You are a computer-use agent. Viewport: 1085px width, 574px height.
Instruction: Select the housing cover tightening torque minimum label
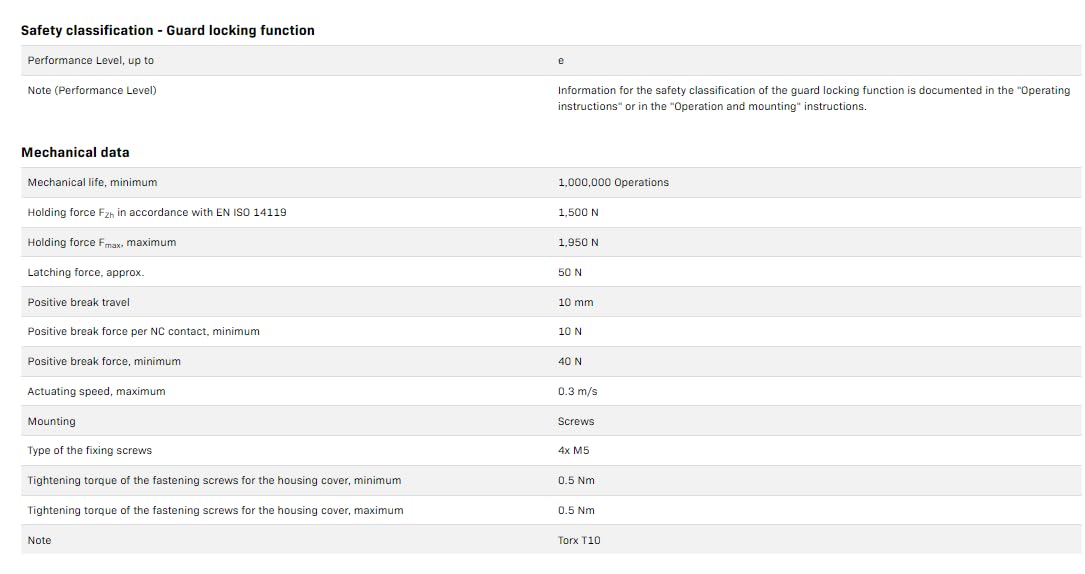click(214, 481)
